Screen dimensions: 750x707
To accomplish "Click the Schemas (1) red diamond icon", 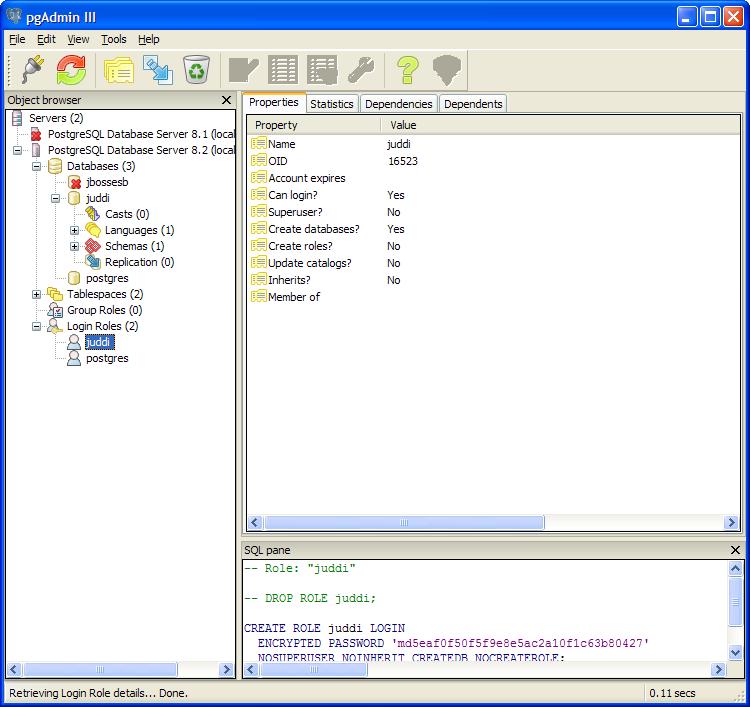I will pos(93,246).
